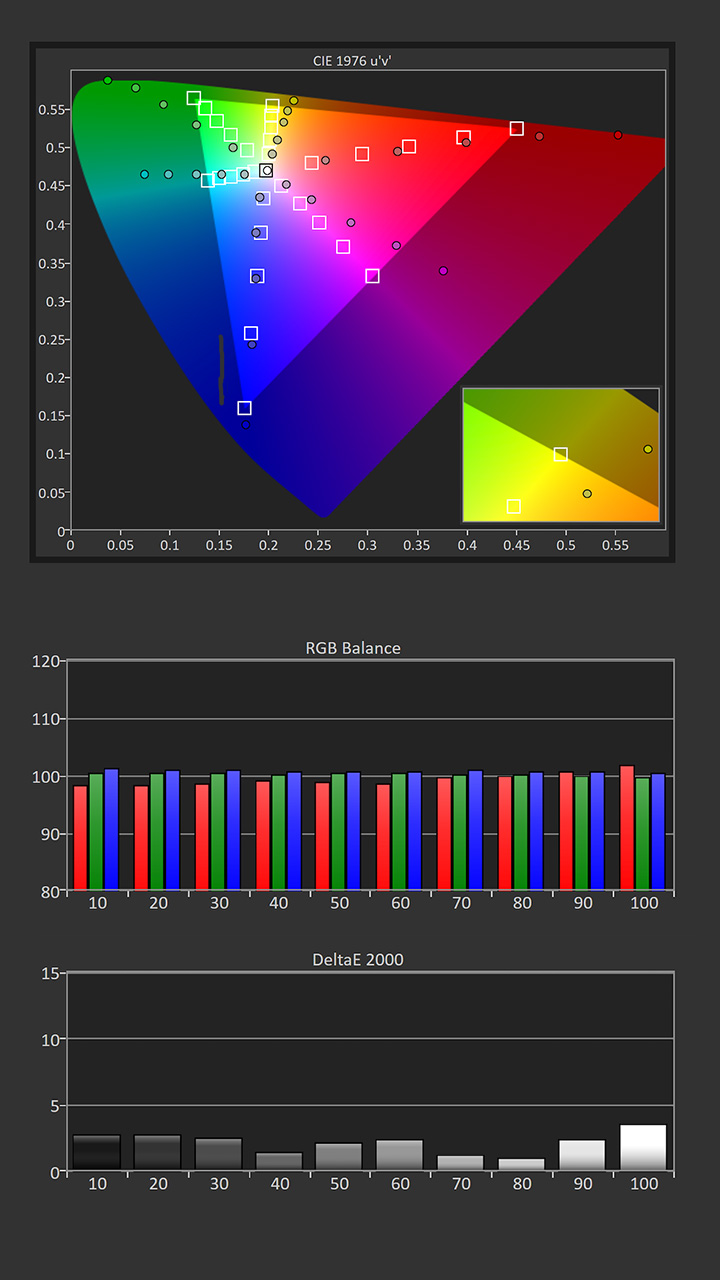Screen dimensions: 720x1280
Task: Click the RGB Balance chart title
Action: pos(353,648)
